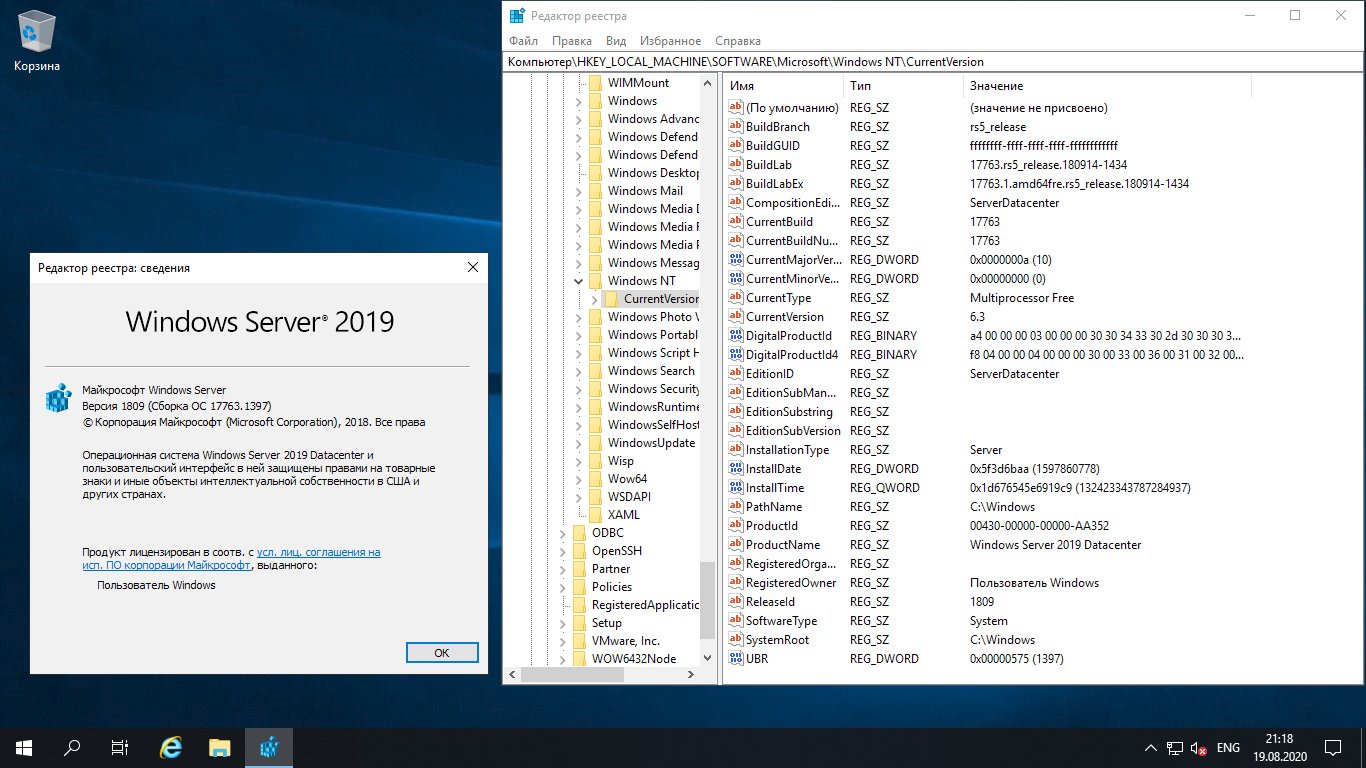
Task: Open the Корзина recycle bin desktop icon
Action: click(37, 42)
